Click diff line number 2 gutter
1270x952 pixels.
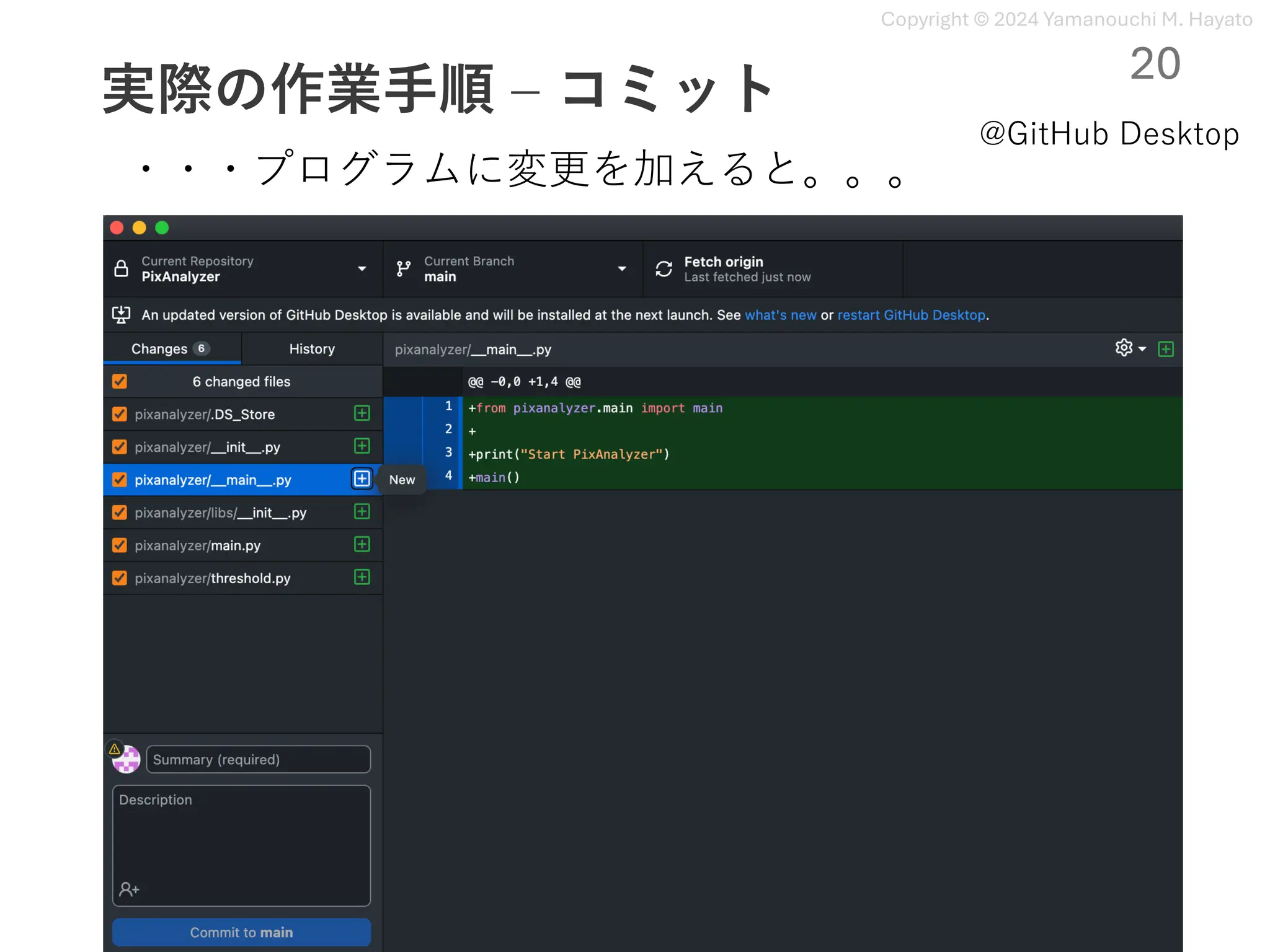[x=442, y=430]
